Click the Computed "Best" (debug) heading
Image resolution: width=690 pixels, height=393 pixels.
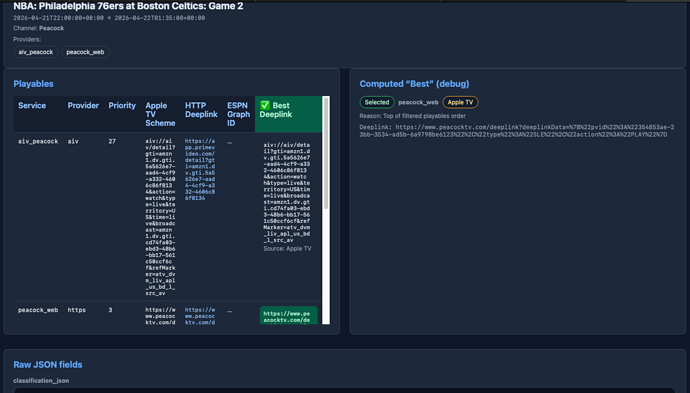[415, 84]
